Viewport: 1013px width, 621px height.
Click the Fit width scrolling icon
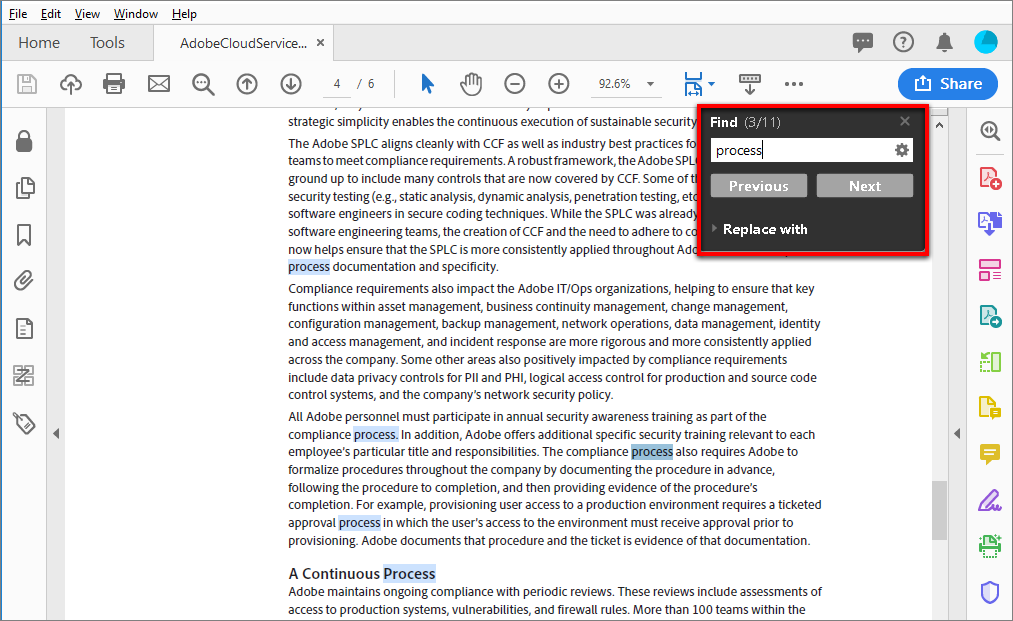693,84
